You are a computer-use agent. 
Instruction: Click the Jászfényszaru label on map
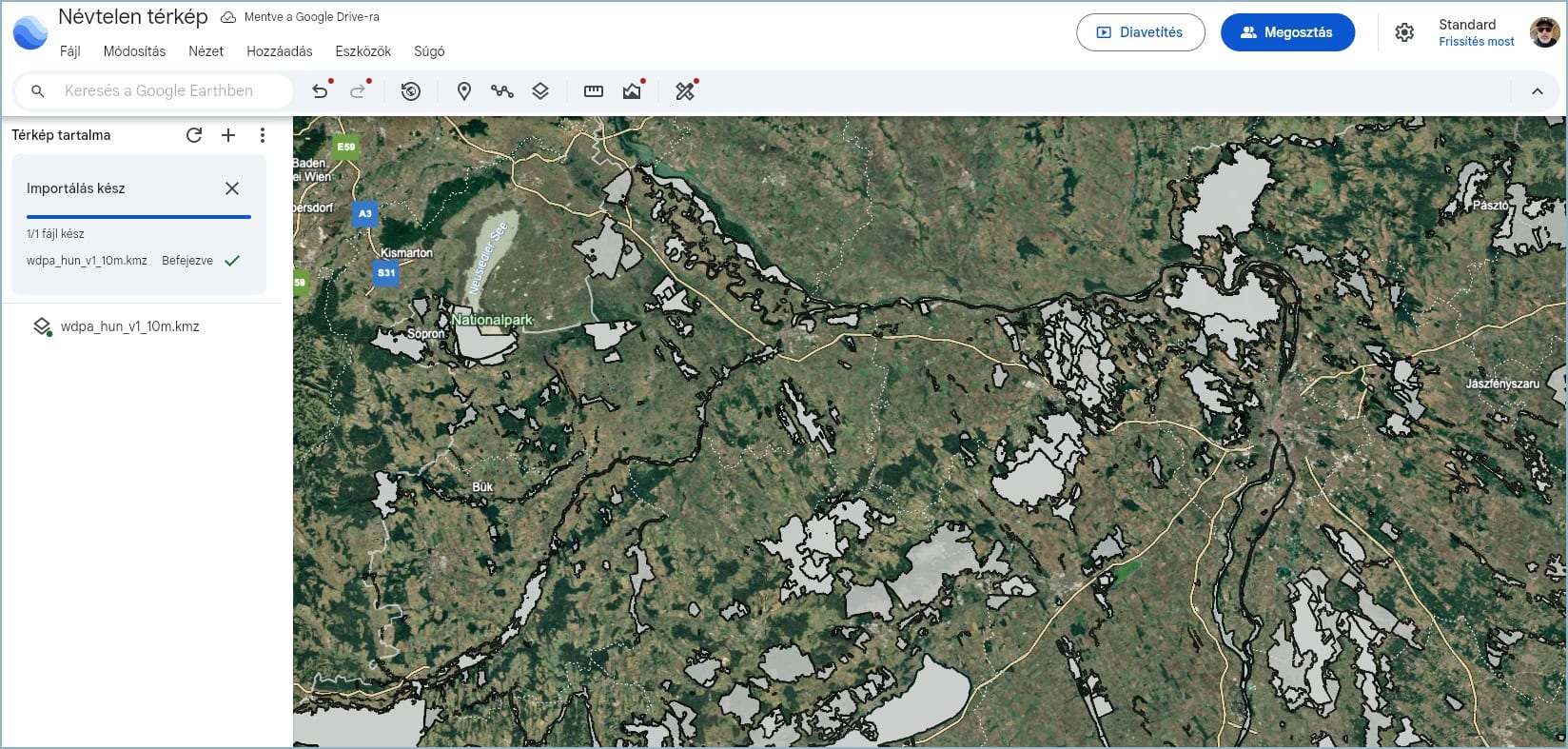click(1502, 384)
